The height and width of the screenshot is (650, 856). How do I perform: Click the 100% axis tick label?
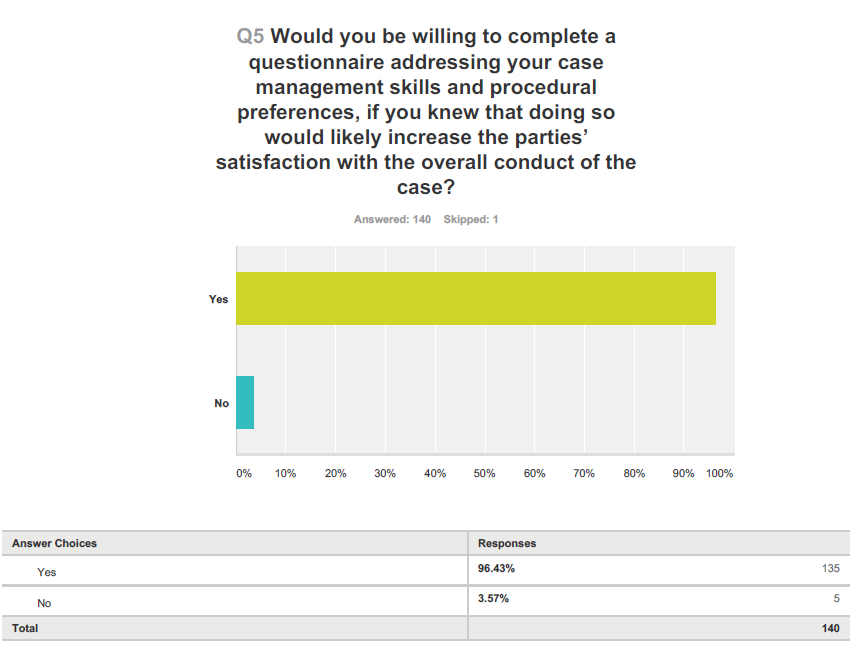pos(719,473)
